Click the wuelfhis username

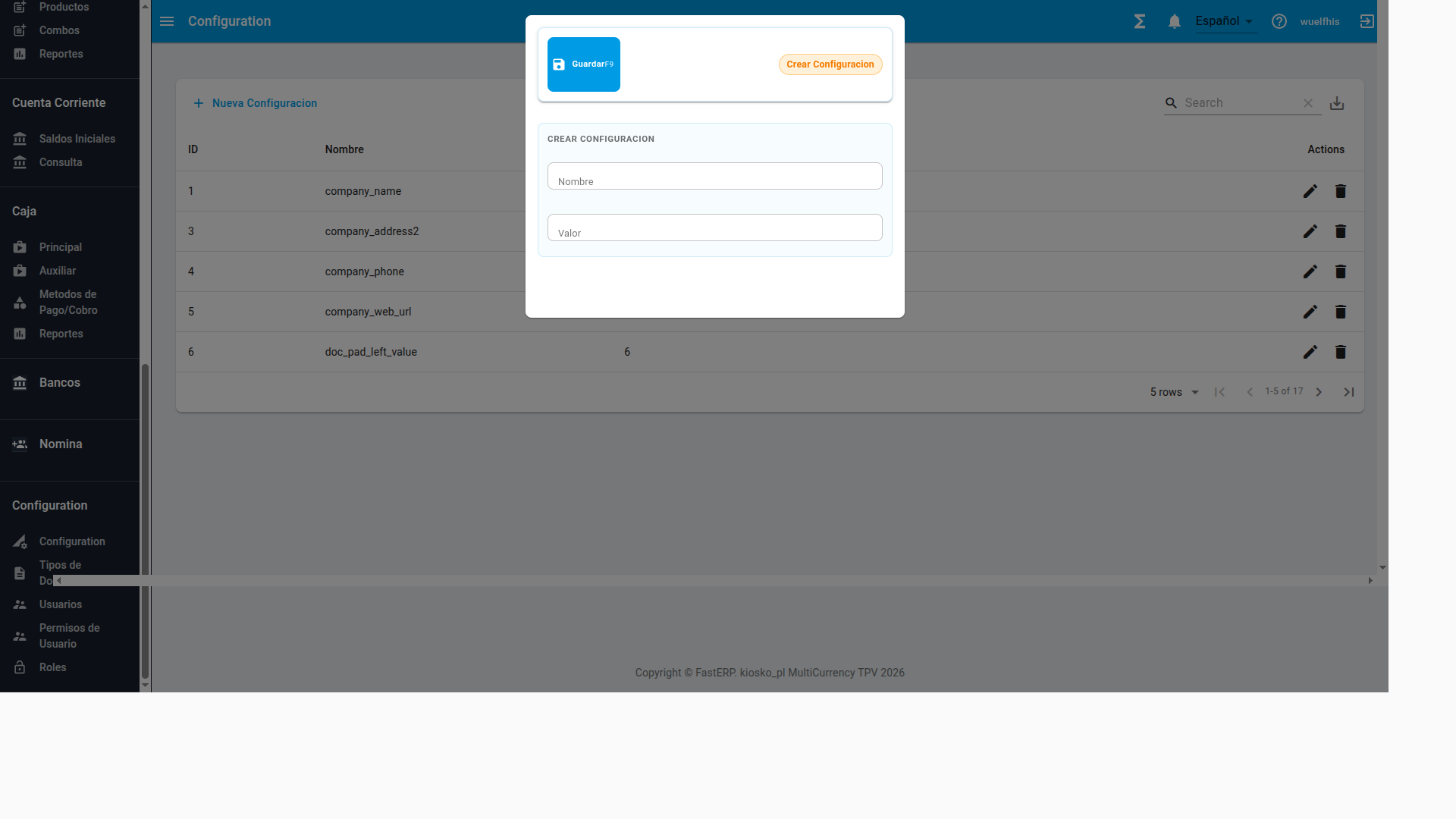click(1319, 21)
